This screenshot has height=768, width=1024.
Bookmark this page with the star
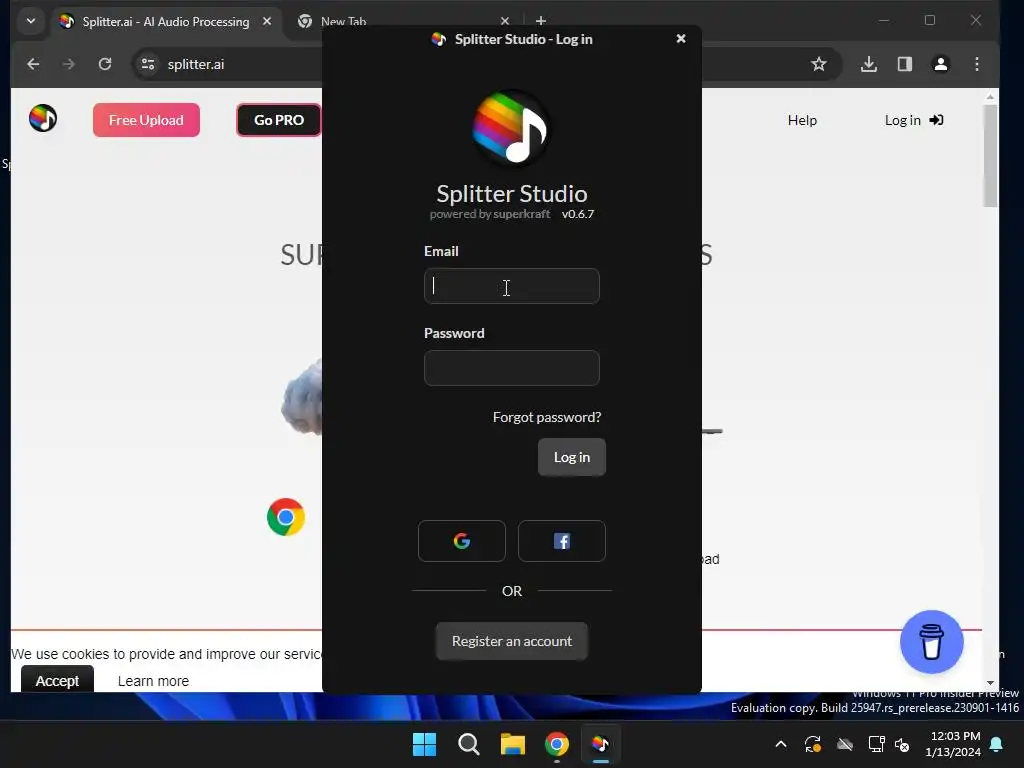[819, 64]
